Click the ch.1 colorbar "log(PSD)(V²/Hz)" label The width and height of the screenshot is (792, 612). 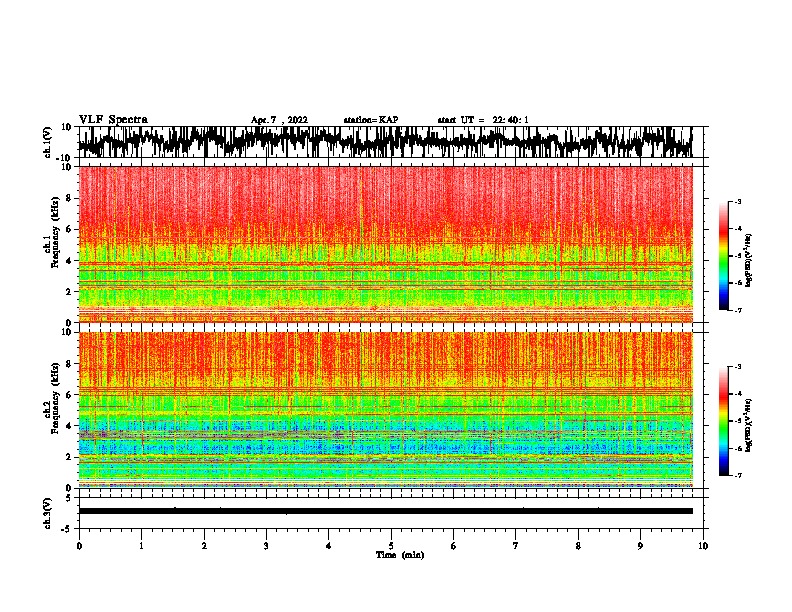pos(749,261)
